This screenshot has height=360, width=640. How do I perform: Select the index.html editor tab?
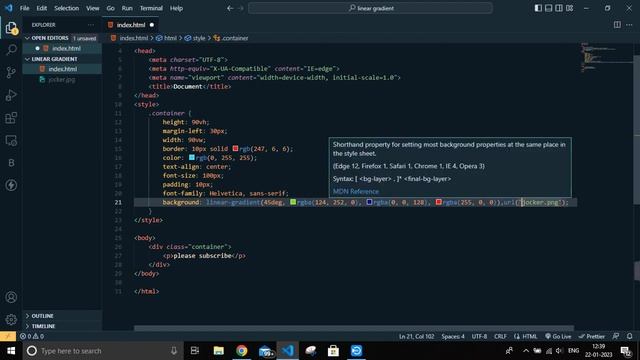coord(131,25)
